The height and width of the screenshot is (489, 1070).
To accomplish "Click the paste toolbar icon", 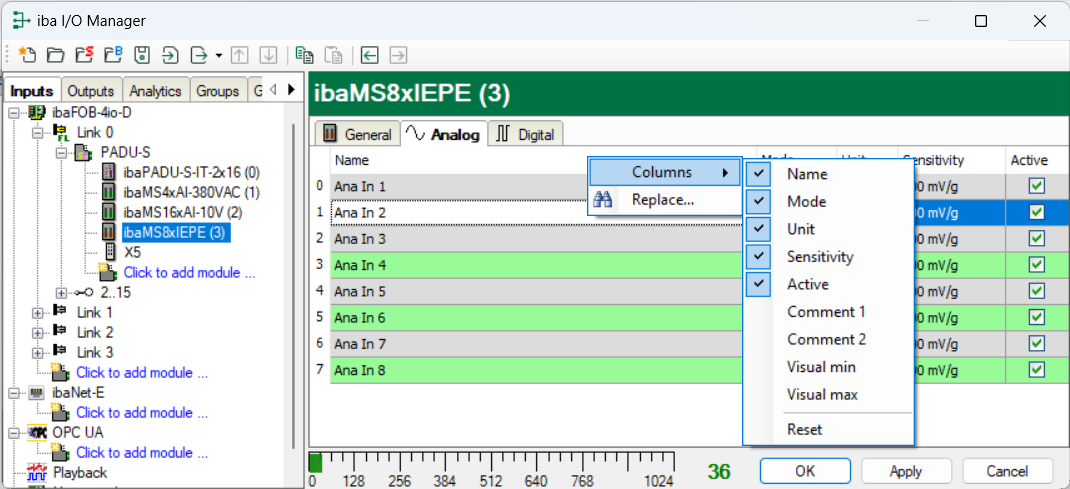I will click(333, 55).
